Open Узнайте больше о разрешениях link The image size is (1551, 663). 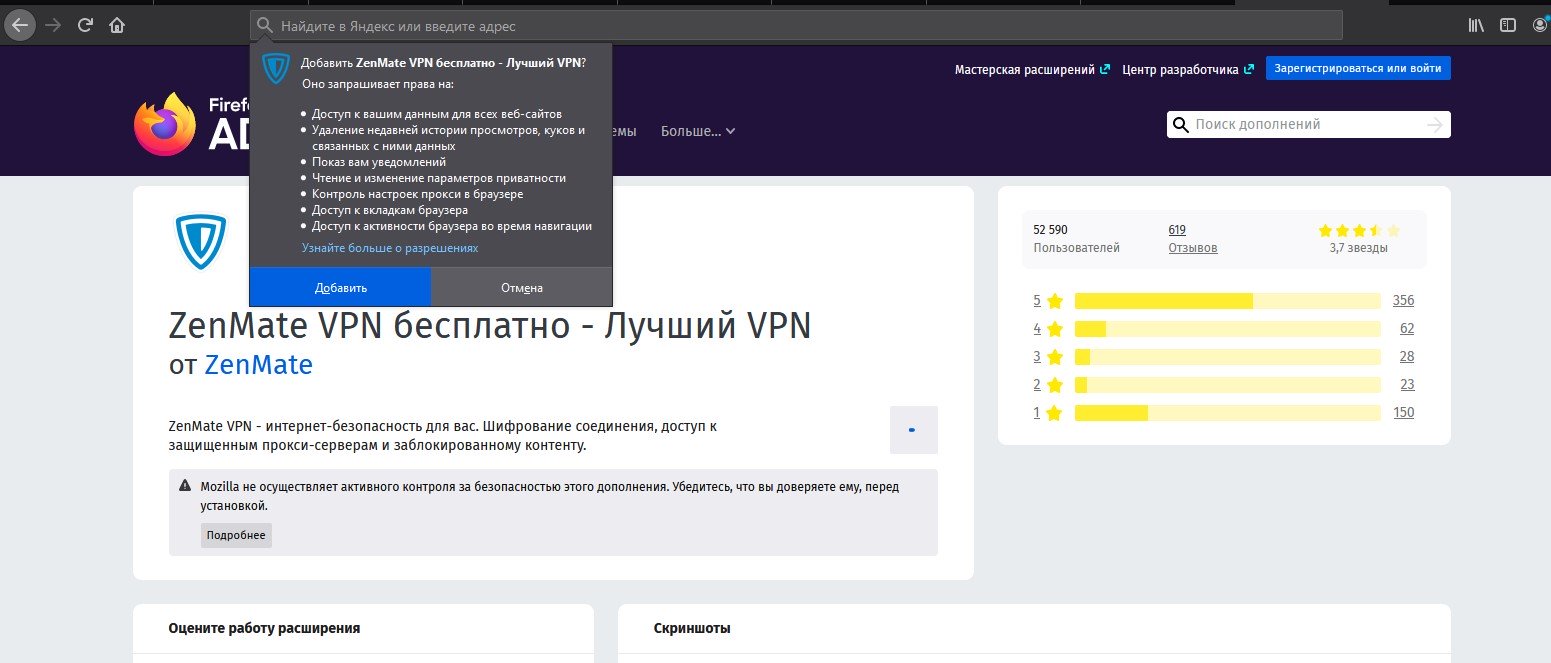click(x=390, y=248)
